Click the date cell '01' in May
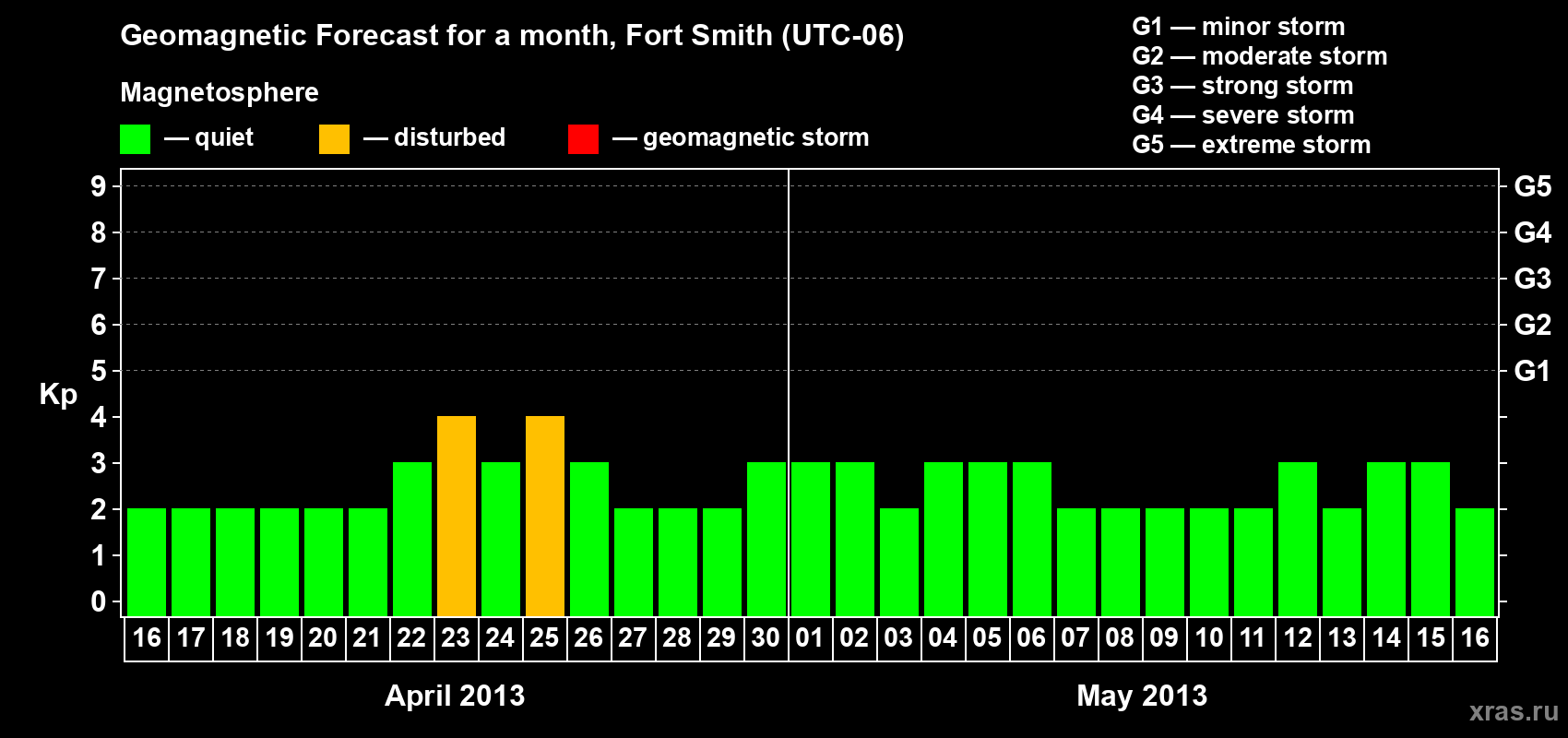The height and width of the screenshot is (738, 1568). [x=811, y=638]
